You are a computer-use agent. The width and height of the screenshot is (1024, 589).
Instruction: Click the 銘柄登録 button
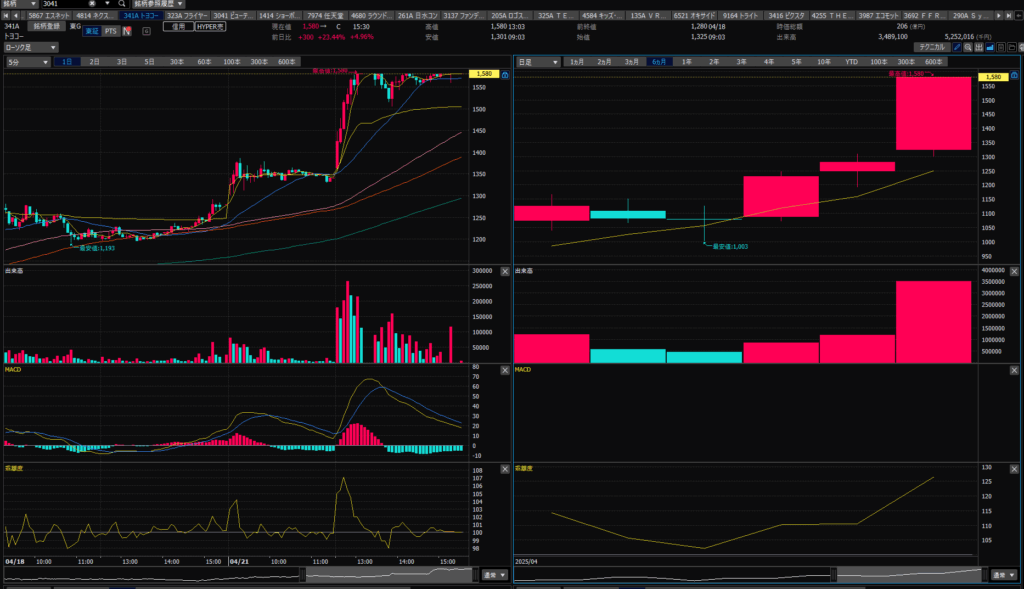point(47,27)
